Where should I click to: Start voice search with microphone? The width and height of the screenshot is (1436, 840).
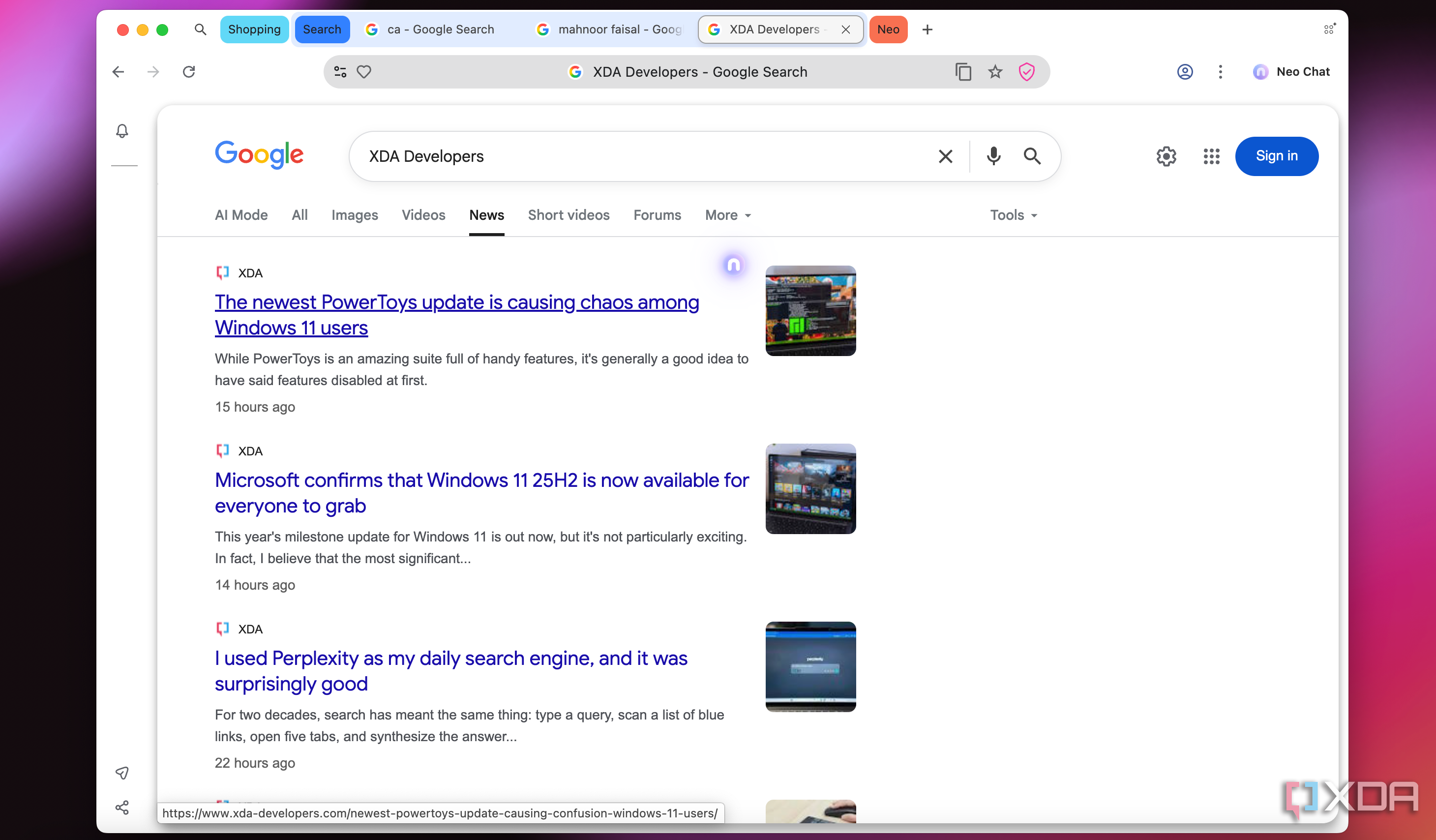(993, 156)
